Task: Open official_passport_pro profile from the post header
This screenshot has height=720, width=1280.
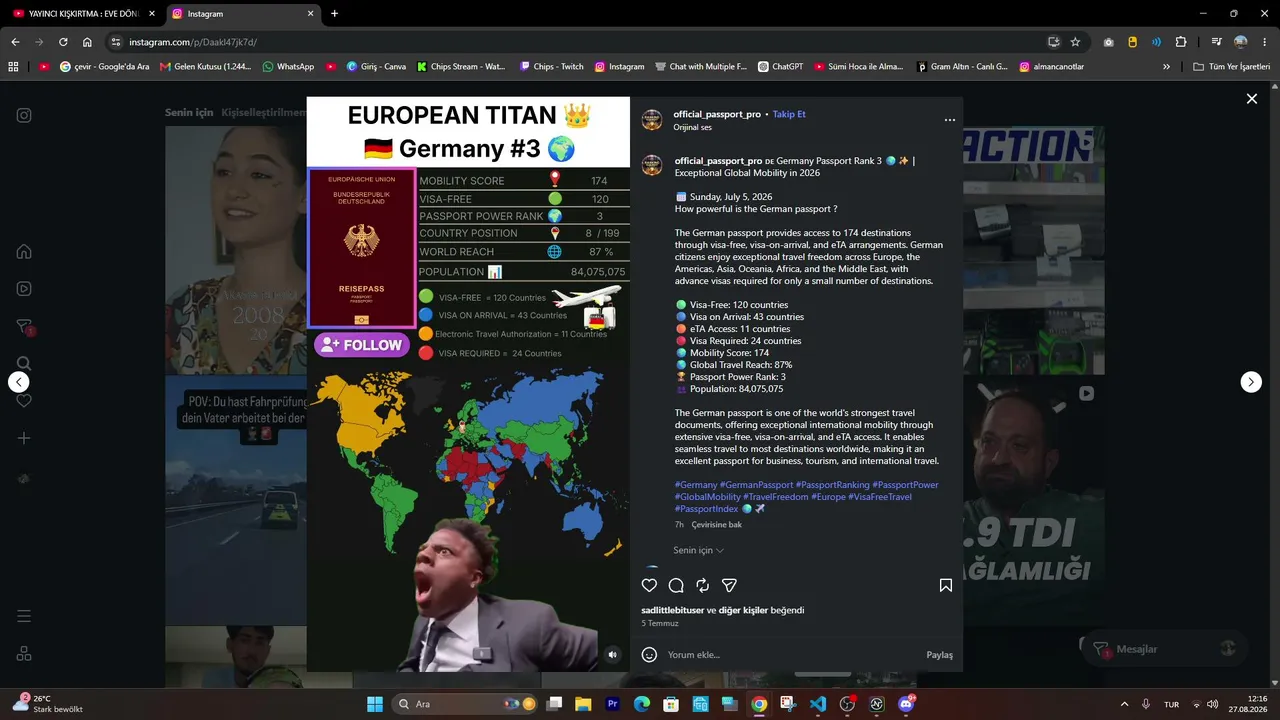Action: point(718,114)
